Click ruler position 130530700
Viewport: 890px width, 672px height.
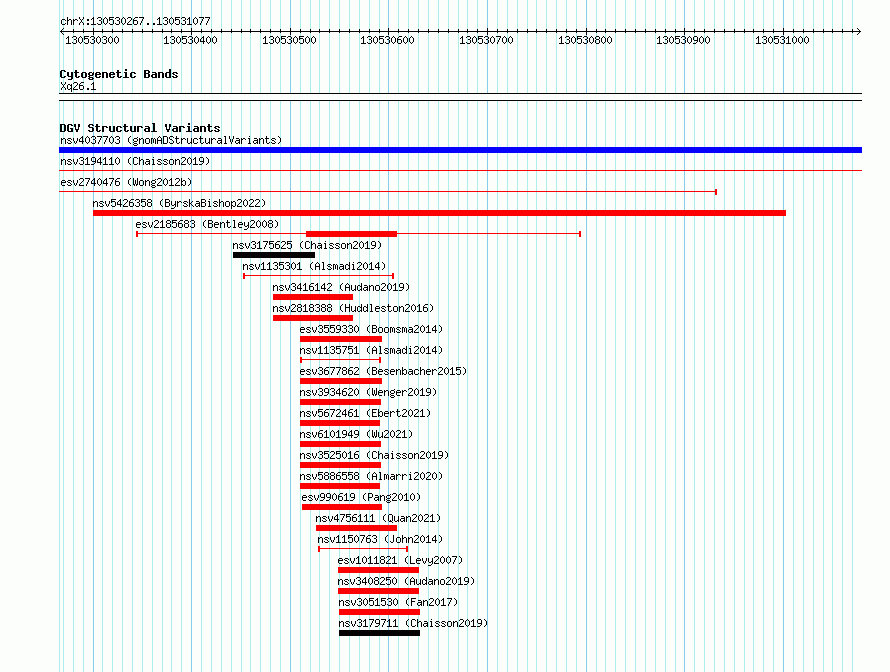[486, 40]
